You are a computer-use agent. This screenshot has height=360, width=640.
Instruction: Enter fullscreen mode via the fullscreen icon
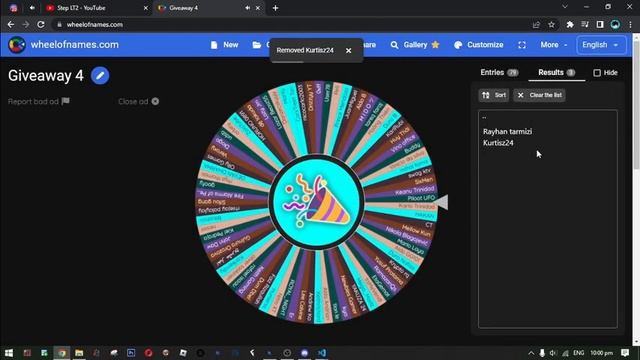pyautogui.click(x=522, y=45)
